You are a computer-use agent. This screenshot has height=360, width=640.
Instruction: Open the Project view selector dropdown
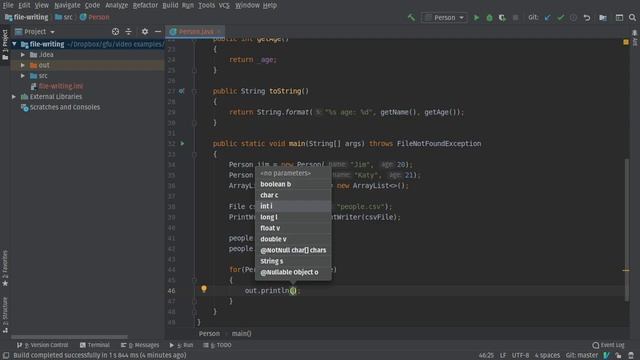point(35,31)
